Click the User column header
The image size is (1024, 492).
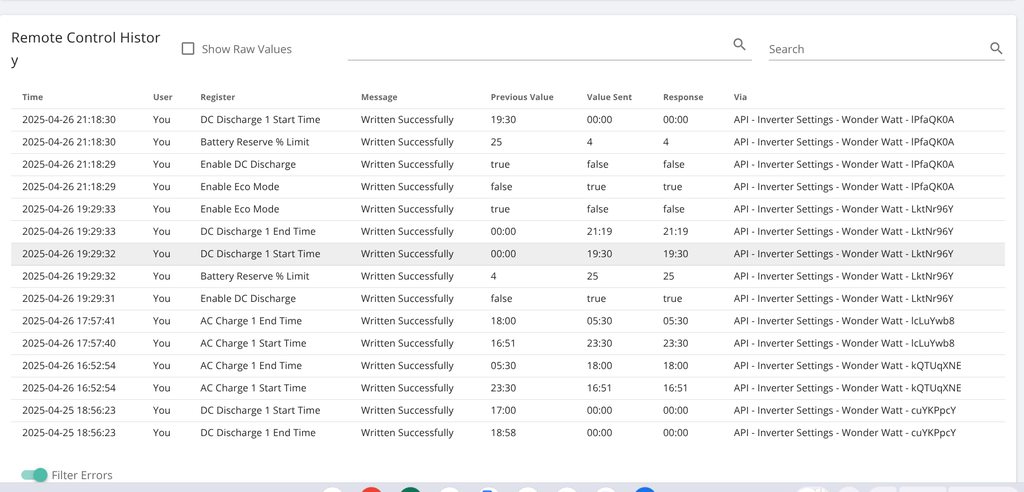click(162, 97)
